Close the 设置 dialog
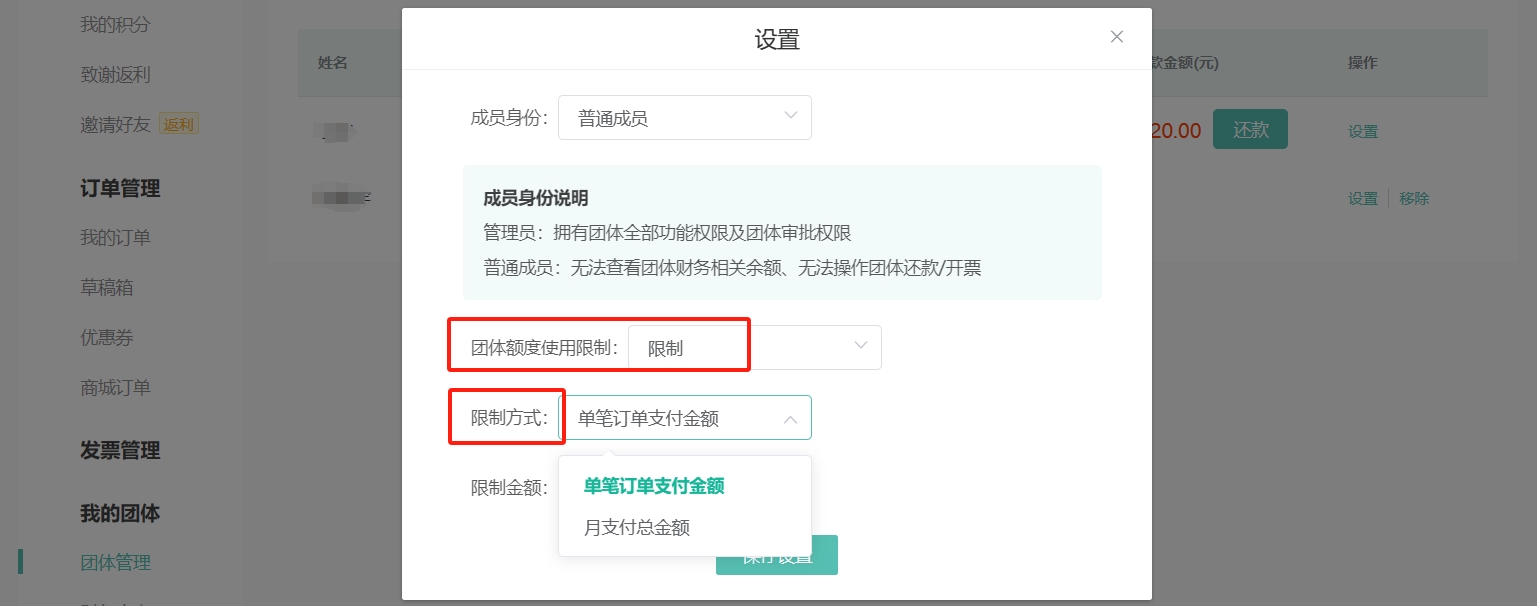Image resolution: width=1537 pixels, height=606 pixels. [x=1117, y=36]
